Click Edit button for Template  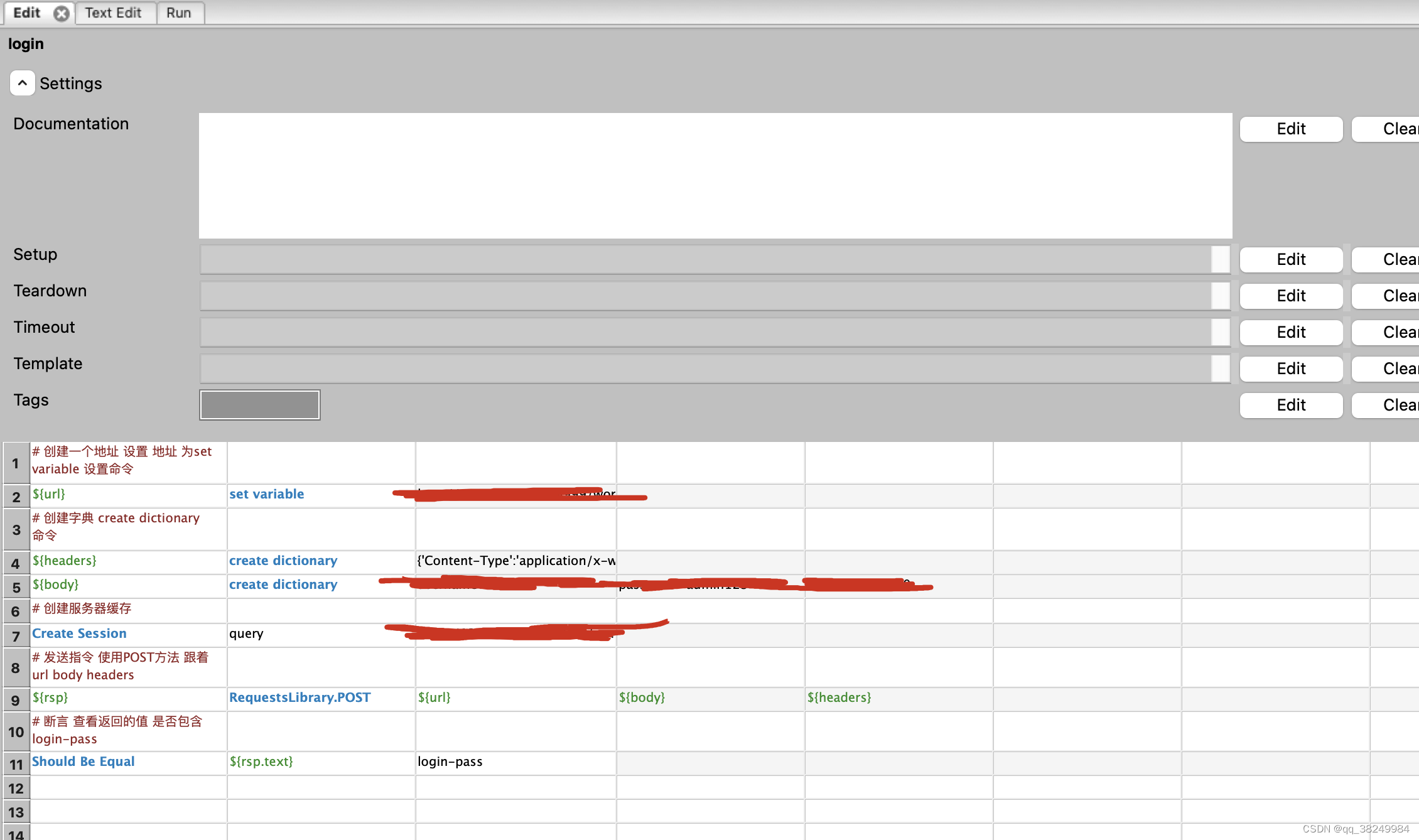coord(1290,369)
